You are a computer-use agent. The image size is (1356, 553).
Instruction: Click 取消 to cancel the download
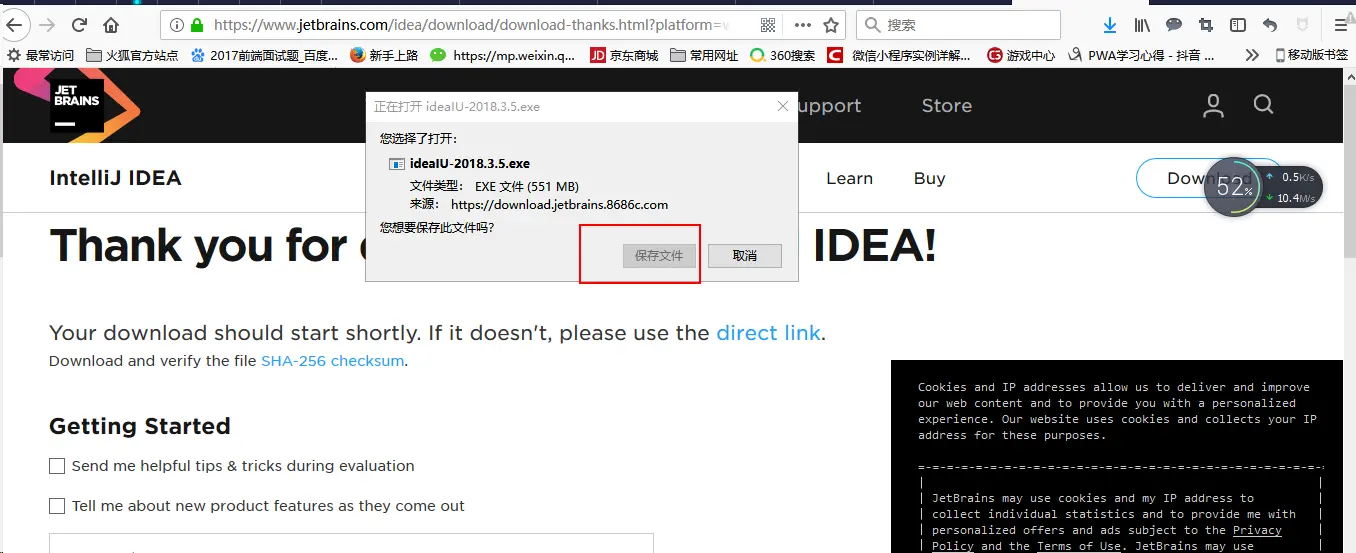click(x=745, y=256)
